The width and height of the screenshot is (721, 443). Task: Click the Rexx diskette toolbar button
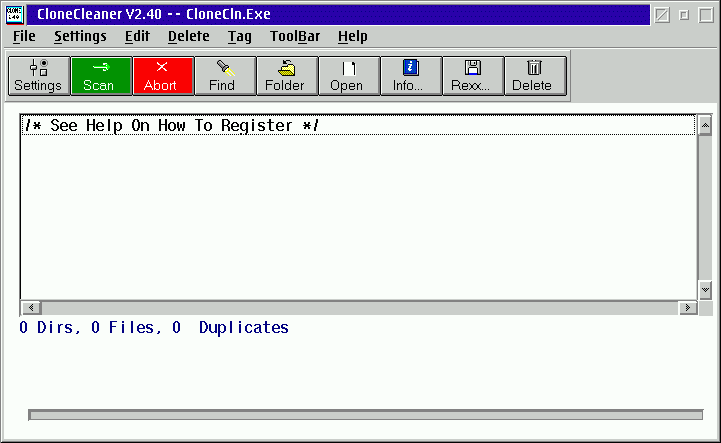click(473, 76)
